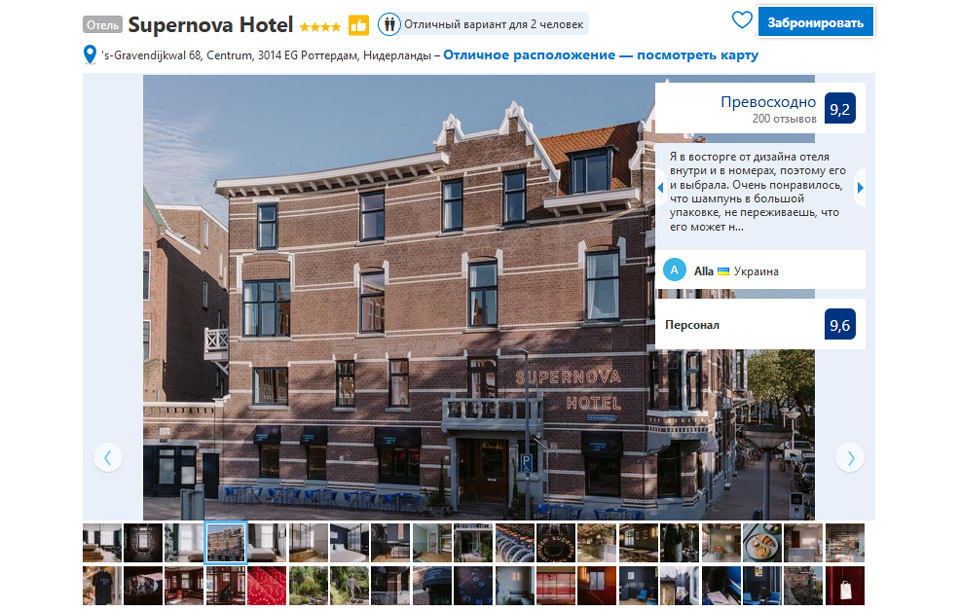Show previous photo with left arrow
The width and height of the screenshot is (960, 611).
[x=108, y=457]
